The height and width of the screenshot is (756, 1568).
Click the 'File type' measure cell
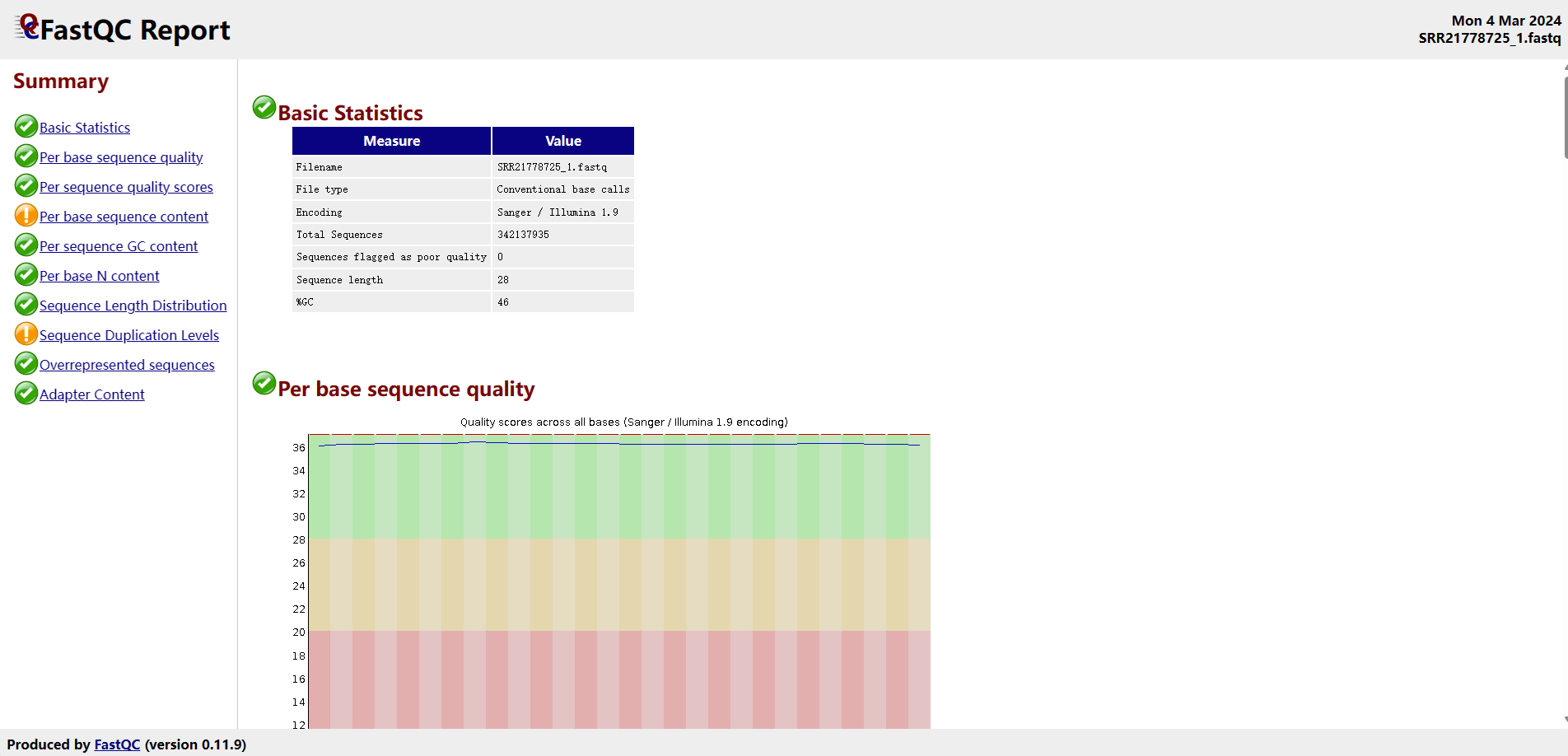pyautogui.click(x=392, y=189)
